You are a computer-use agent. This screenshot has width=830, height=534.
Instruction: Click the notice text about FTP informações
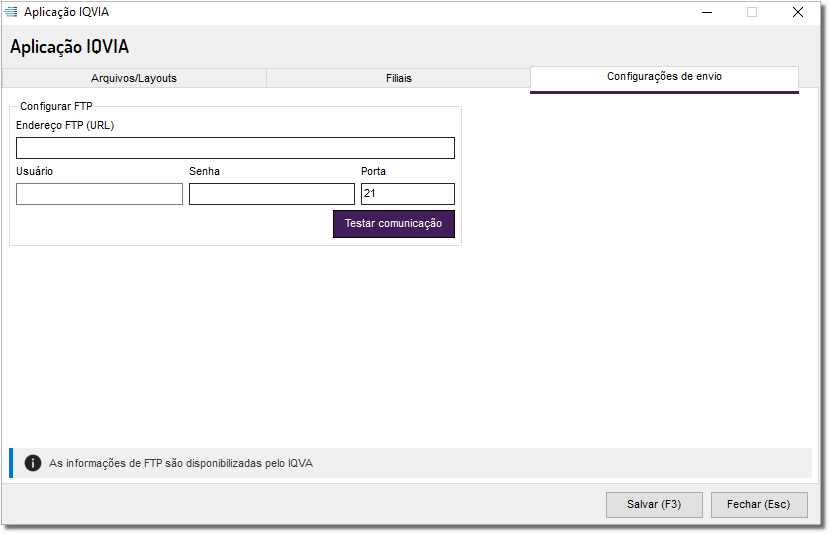(181, 464)
